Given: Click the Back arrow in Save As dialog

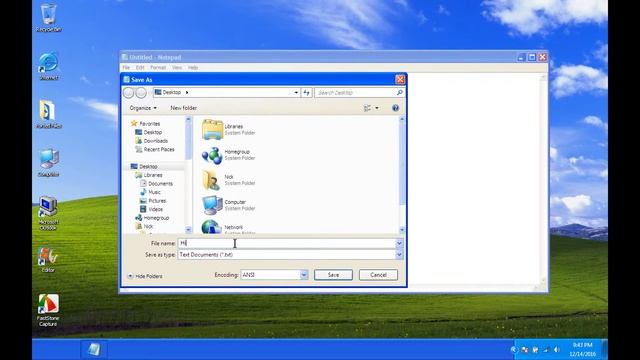Looking at the screenshot, I should tap(128, 93).
